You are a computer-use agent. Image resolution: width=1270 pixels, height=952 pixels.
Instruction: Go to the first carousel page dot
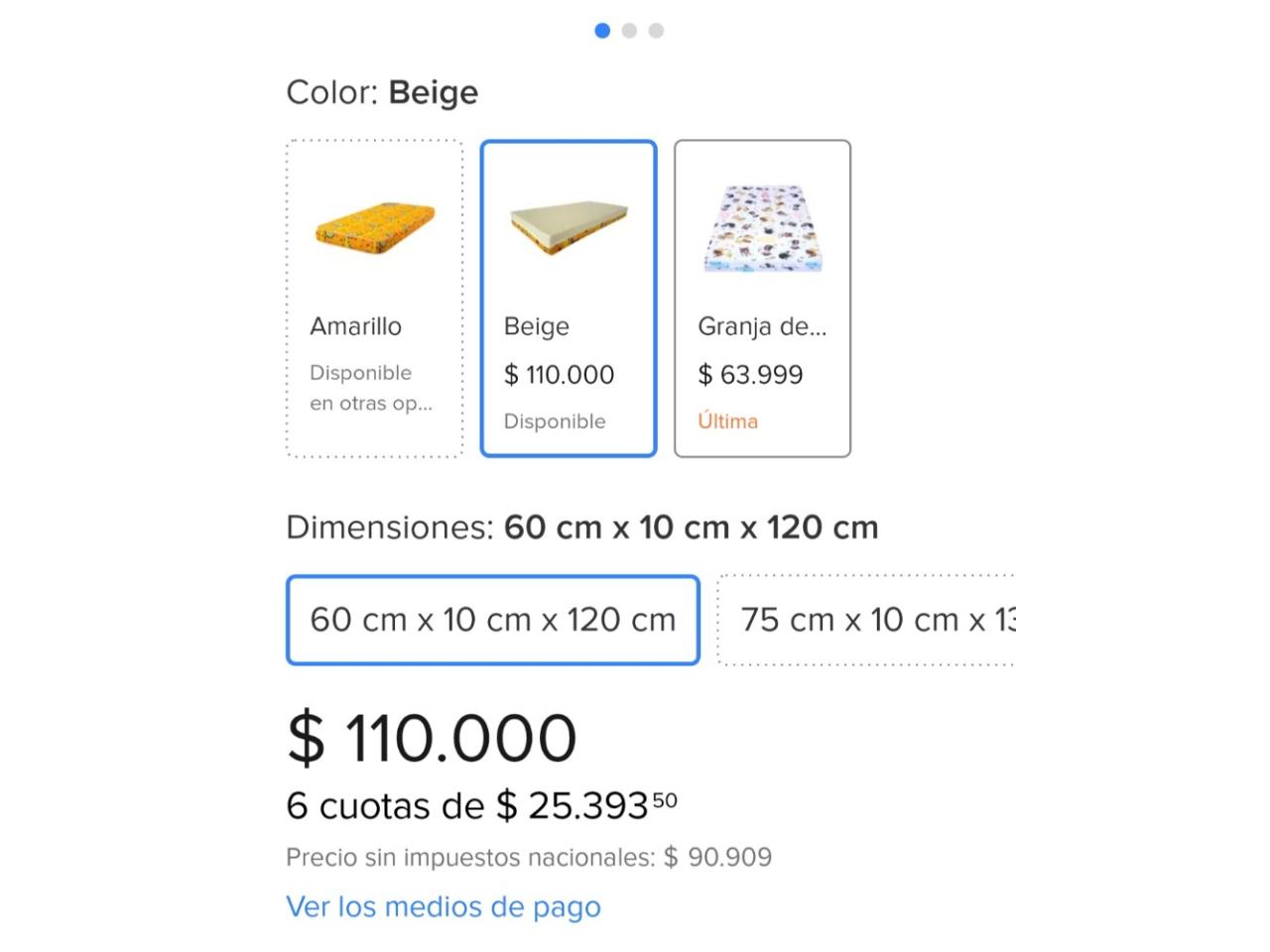(x=602, y=31)
